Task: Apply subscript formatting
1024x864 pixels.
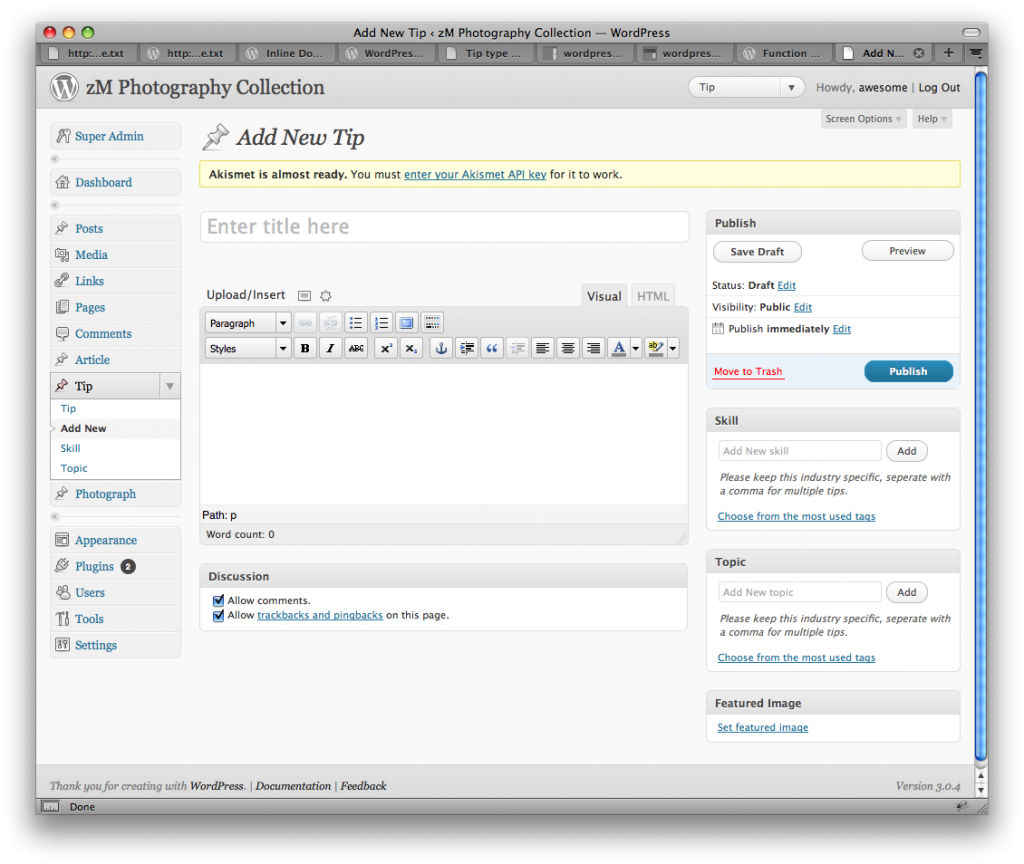Action: 411,348
